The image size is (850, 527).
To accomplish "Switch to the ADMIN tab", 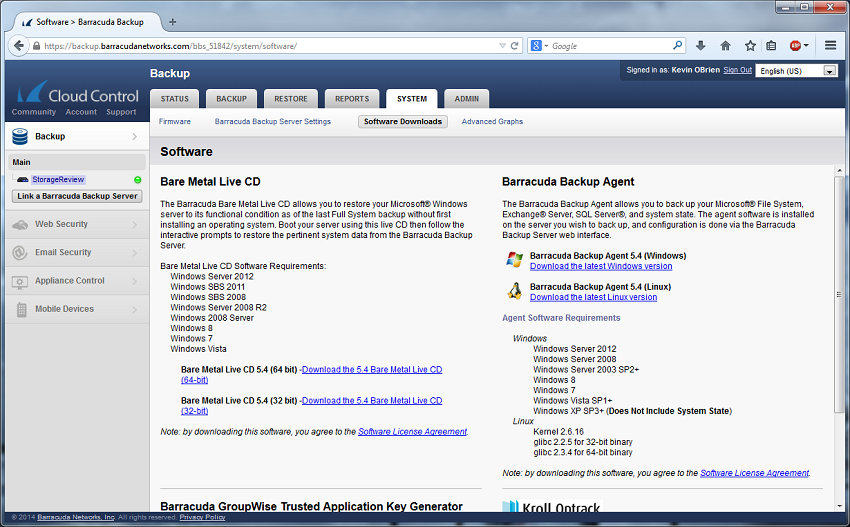I will 467,99.
